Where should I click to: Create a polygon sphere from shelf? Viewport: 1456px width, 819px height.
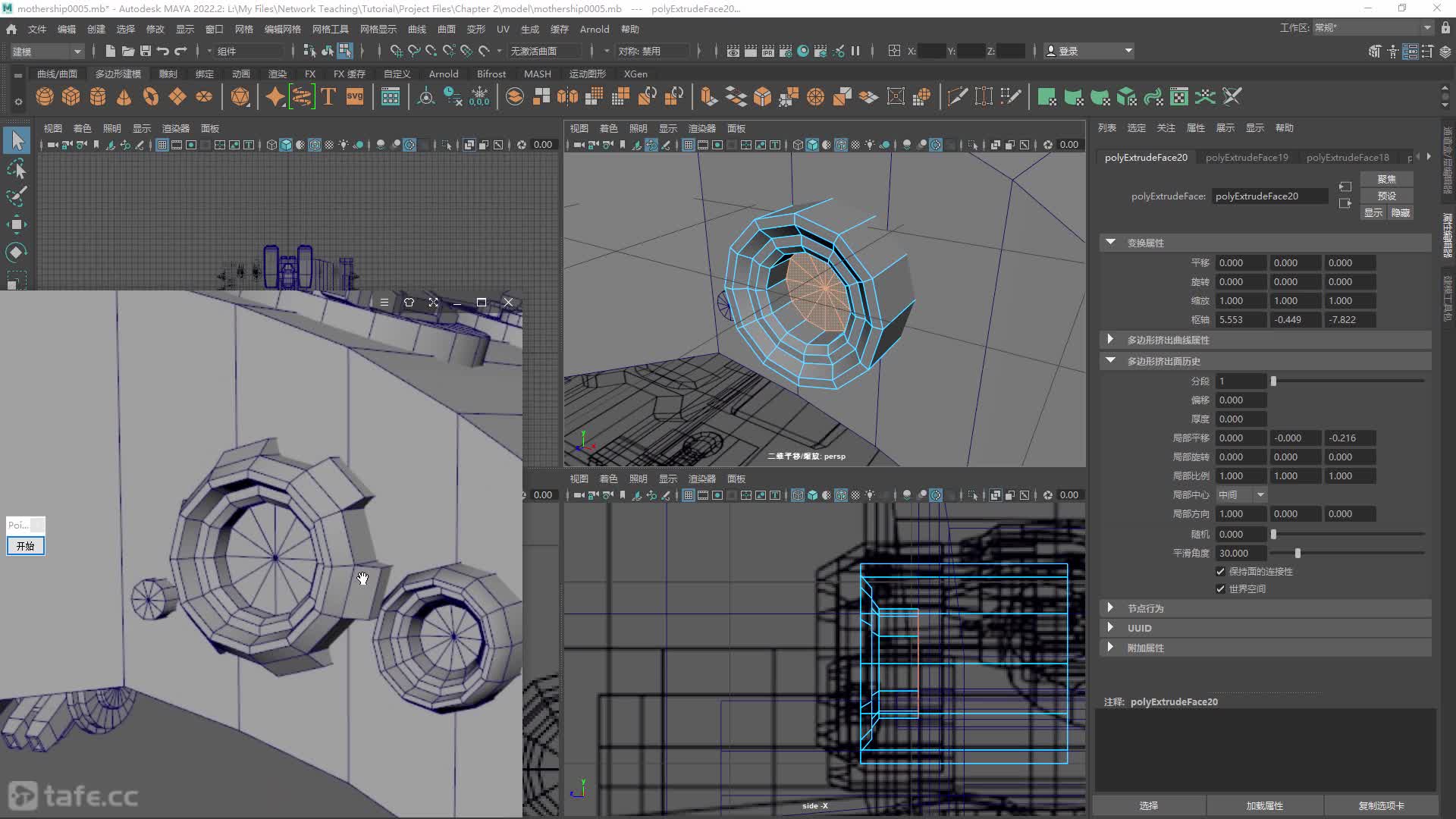tap(45, 97)
